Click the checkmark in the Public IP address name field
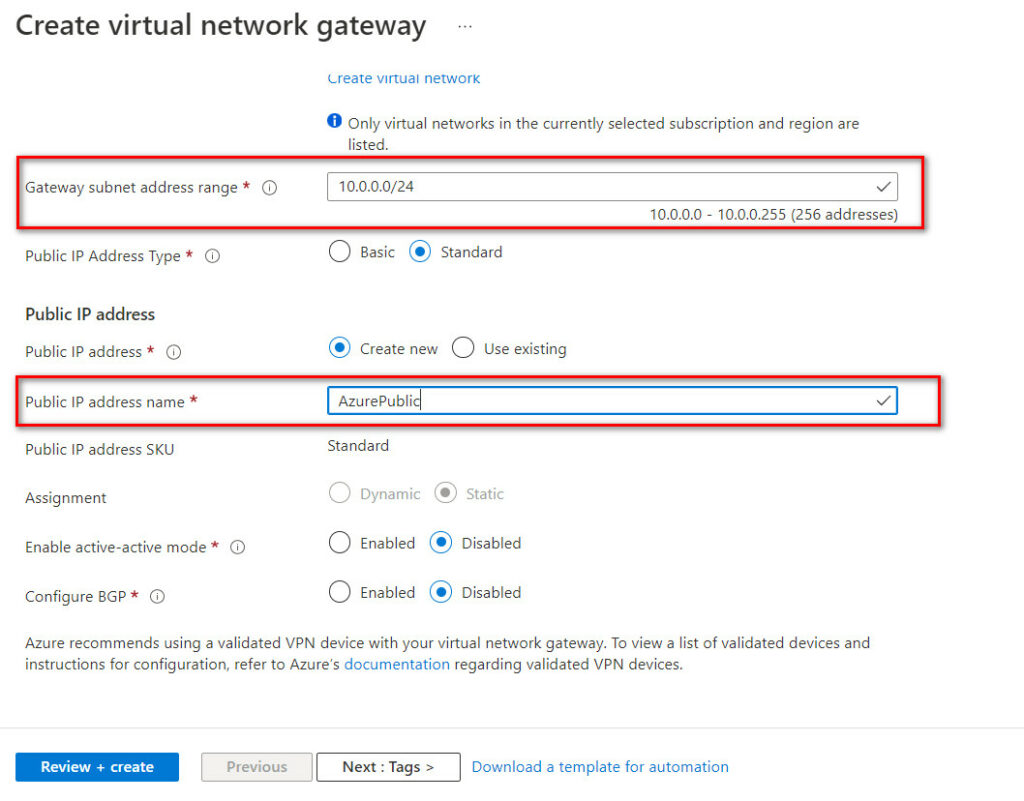This screenshot has height=801, width=1024. pos(883,400)
